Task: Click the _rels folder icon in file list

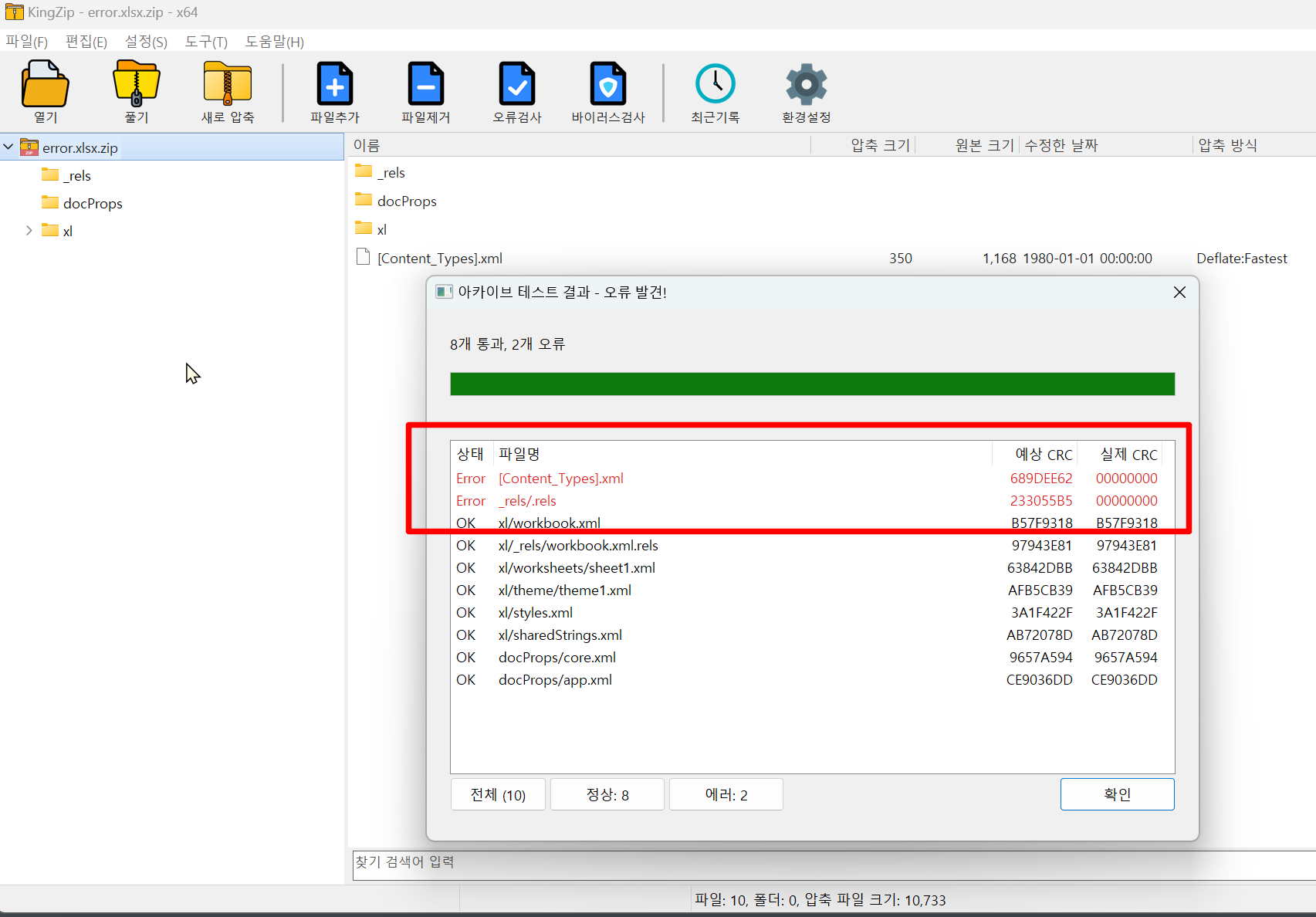Action: (364, 171)
